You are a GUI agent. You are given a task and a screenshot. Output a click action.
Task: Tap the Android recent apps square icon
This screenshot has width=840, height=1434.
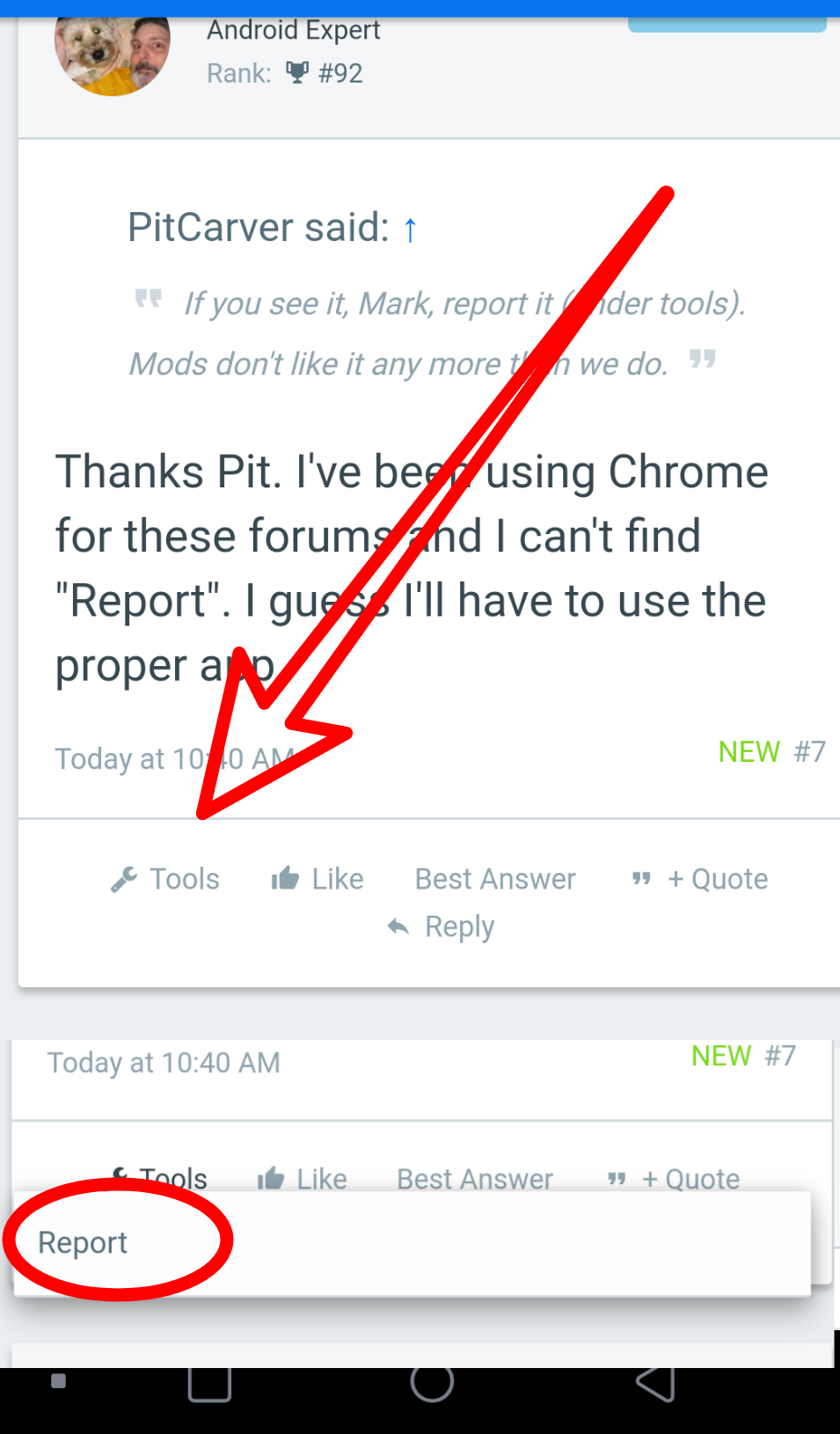tap(209, 1382)
